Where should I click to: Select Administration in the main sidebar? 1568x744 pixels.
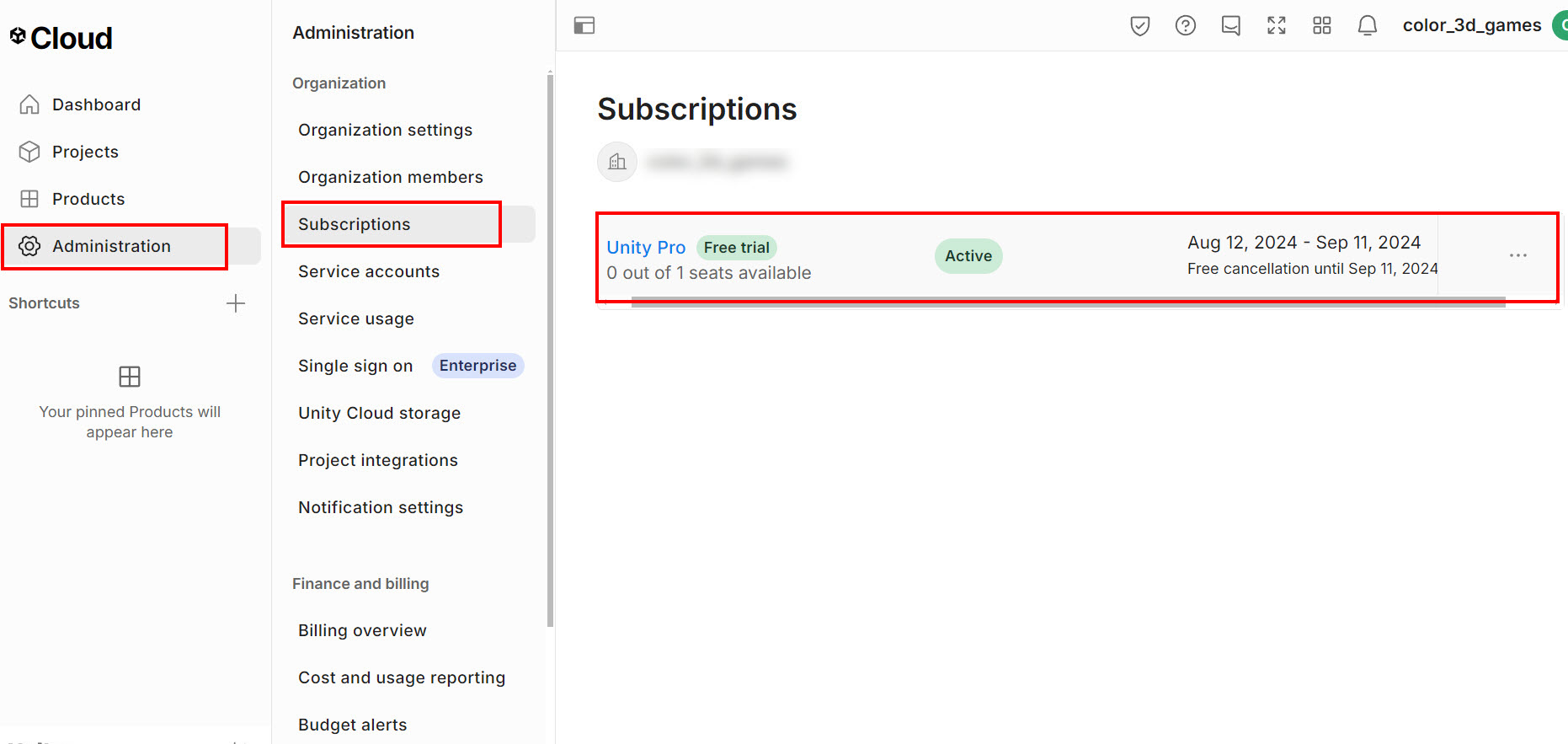point(131,246)
